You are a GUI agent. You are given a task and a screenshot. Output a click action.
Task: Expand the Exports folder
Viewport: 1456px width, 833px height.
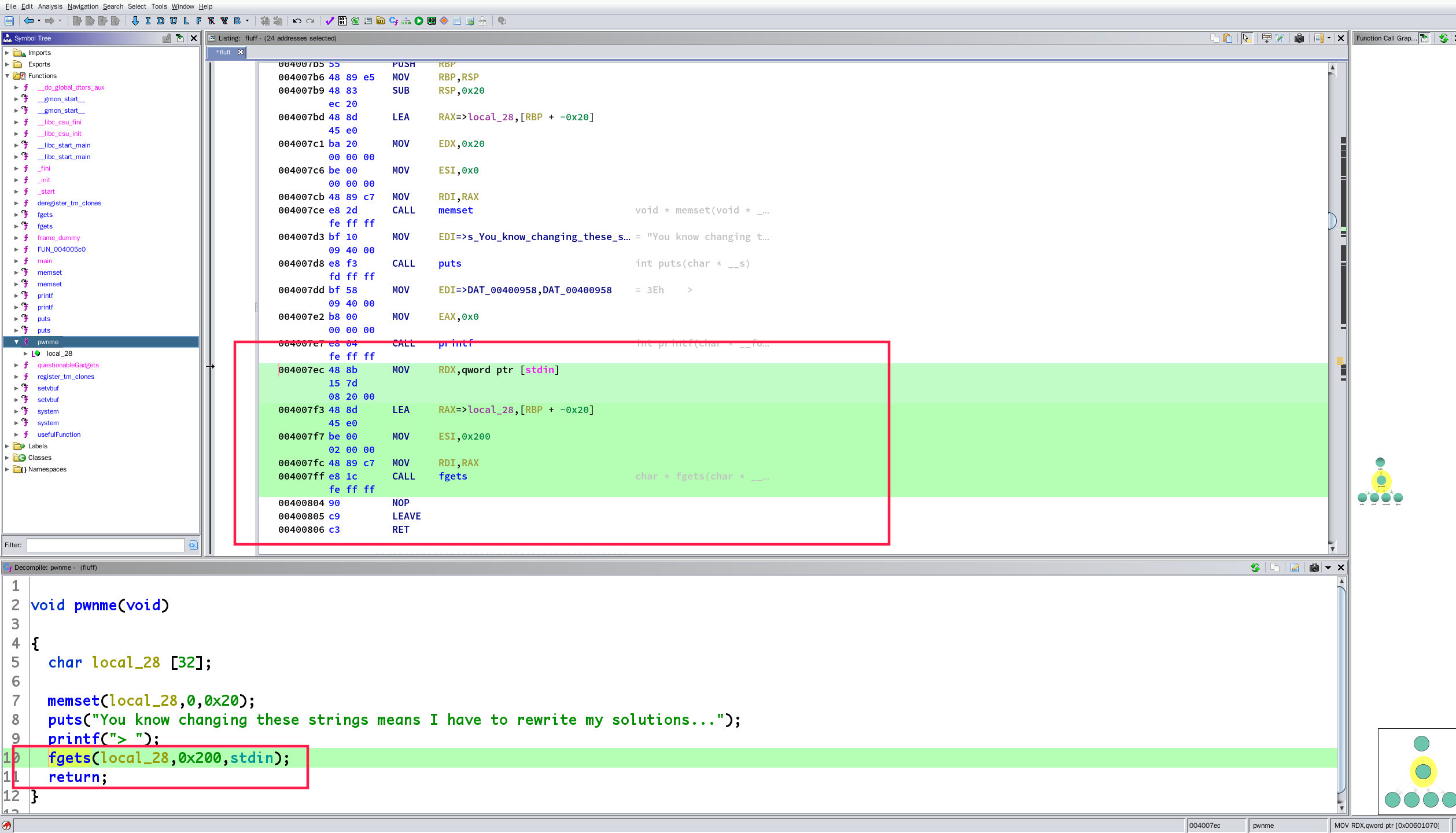7,64
